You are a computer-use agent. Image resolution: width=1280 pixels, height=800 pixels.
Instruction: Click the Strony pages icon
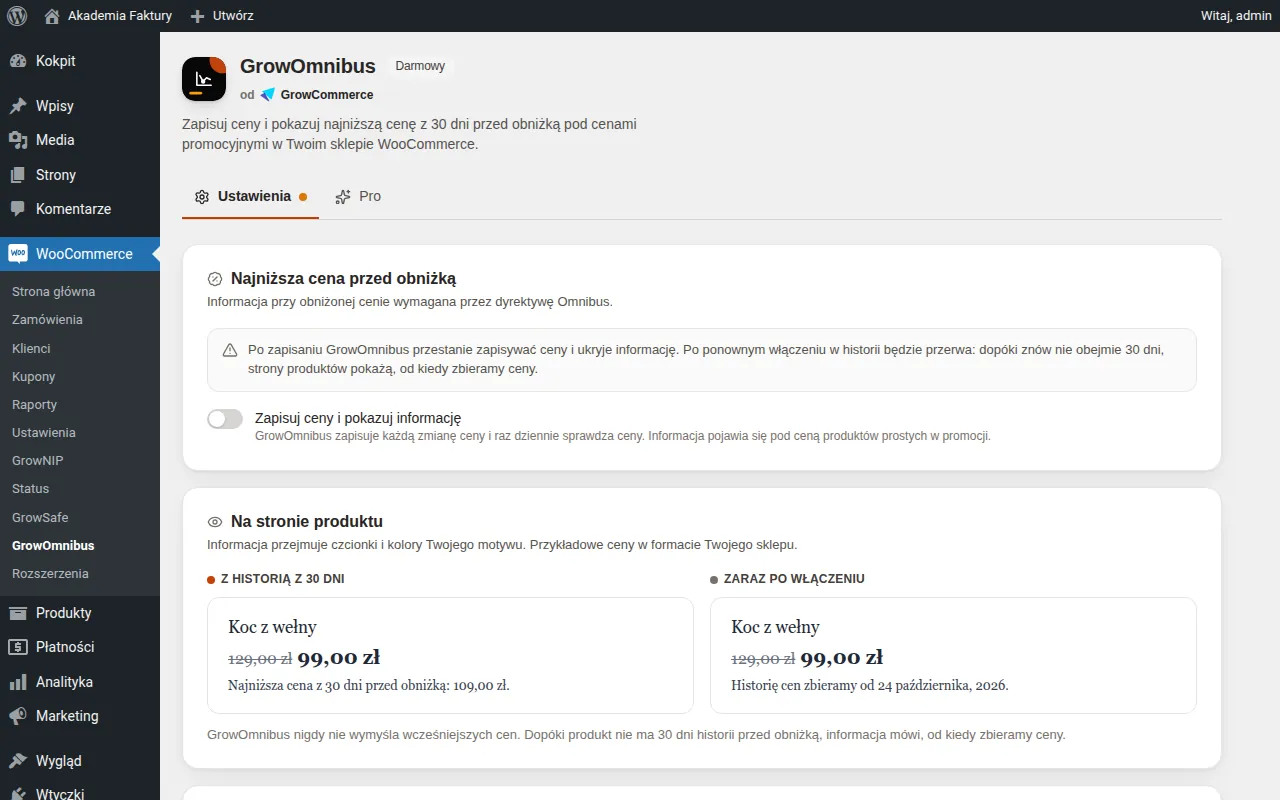coord(17,175)
